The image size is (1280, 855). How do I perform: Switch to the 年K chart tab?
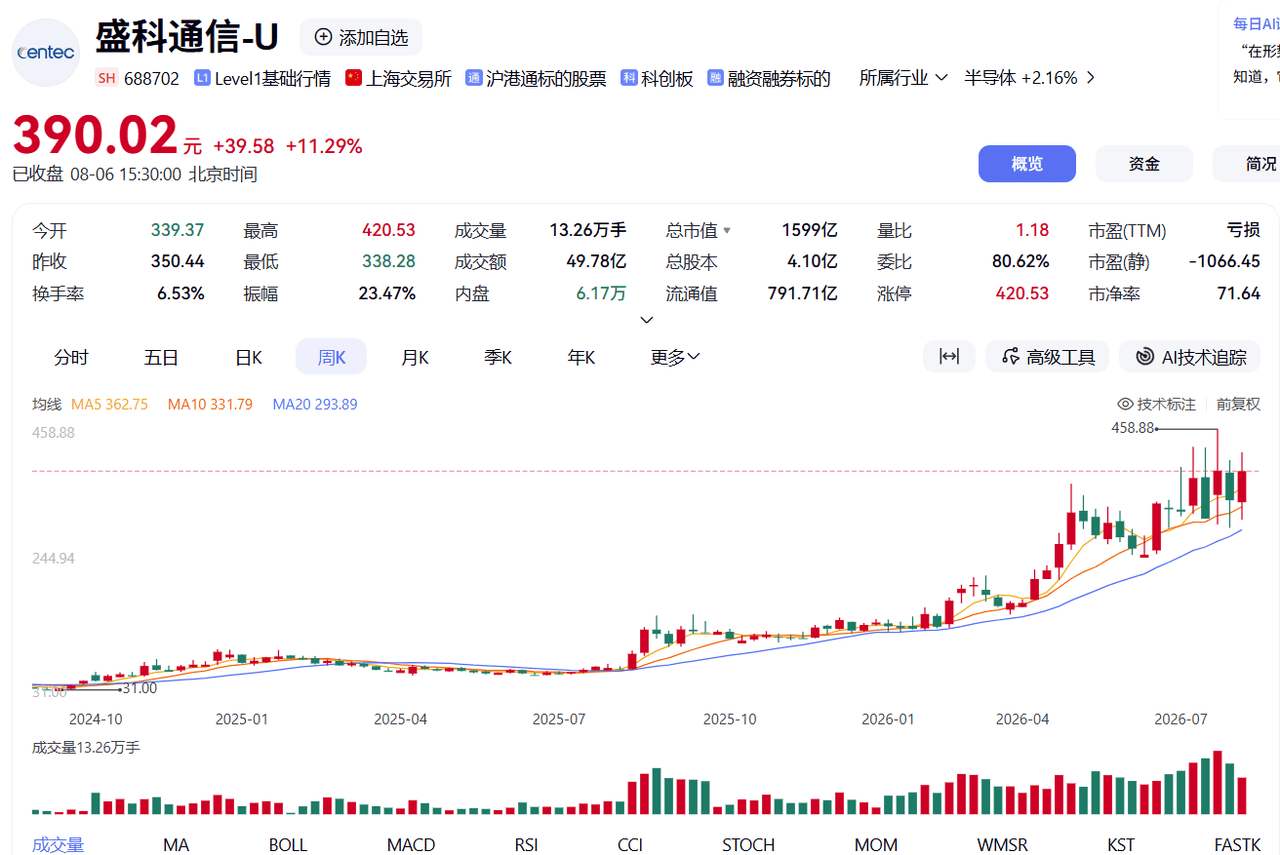click(x=581, y=357)
